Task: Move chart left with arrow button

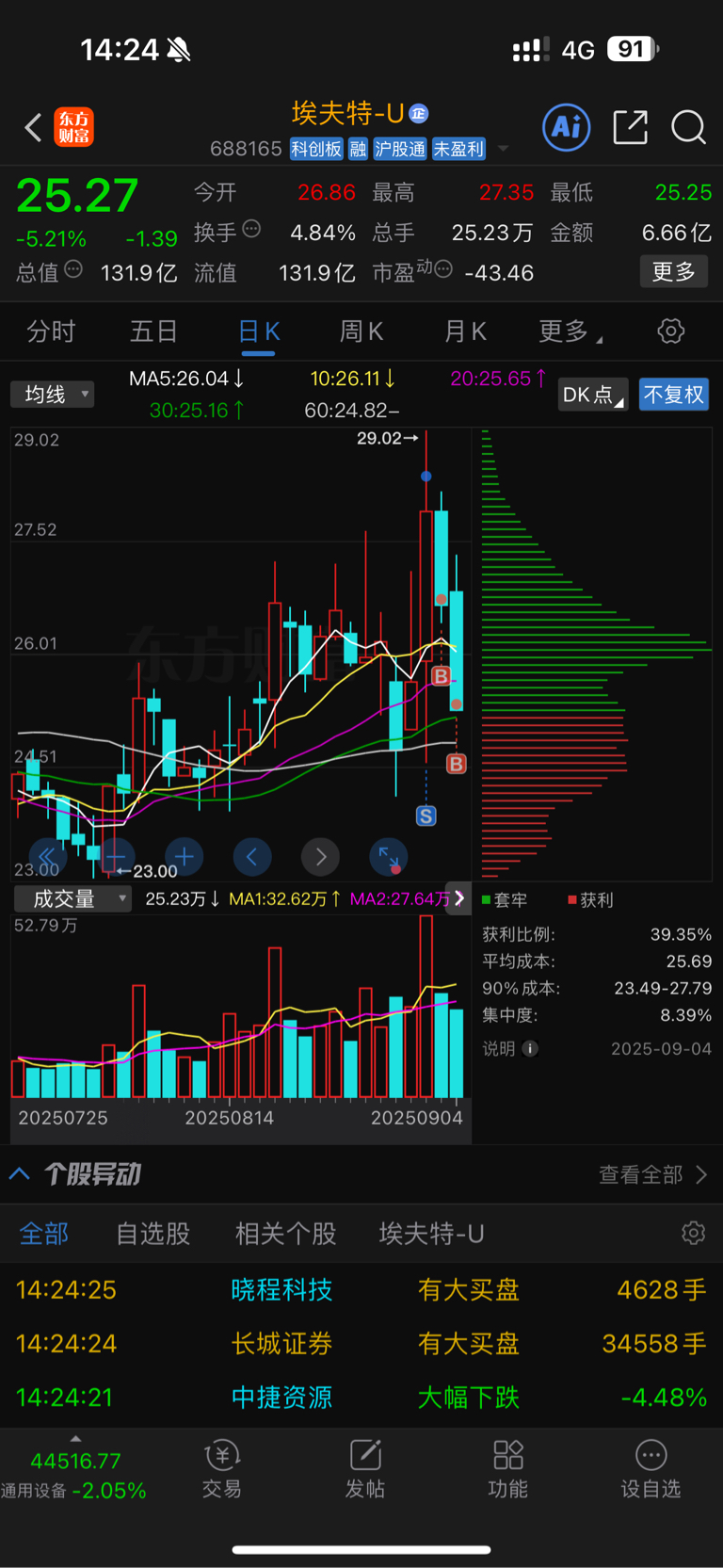Action: (x=251, y=856)
